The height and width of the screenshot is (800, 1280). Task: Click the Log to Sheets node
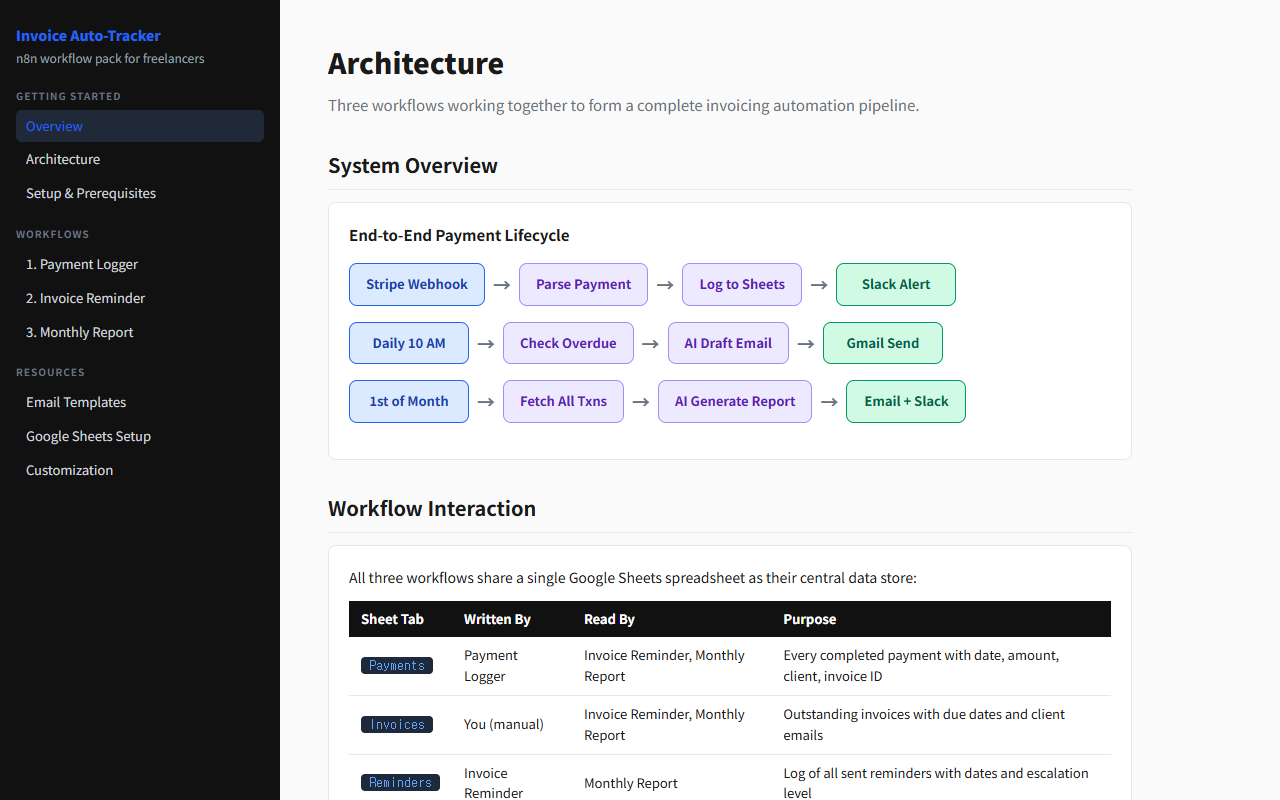click(742, 285)
